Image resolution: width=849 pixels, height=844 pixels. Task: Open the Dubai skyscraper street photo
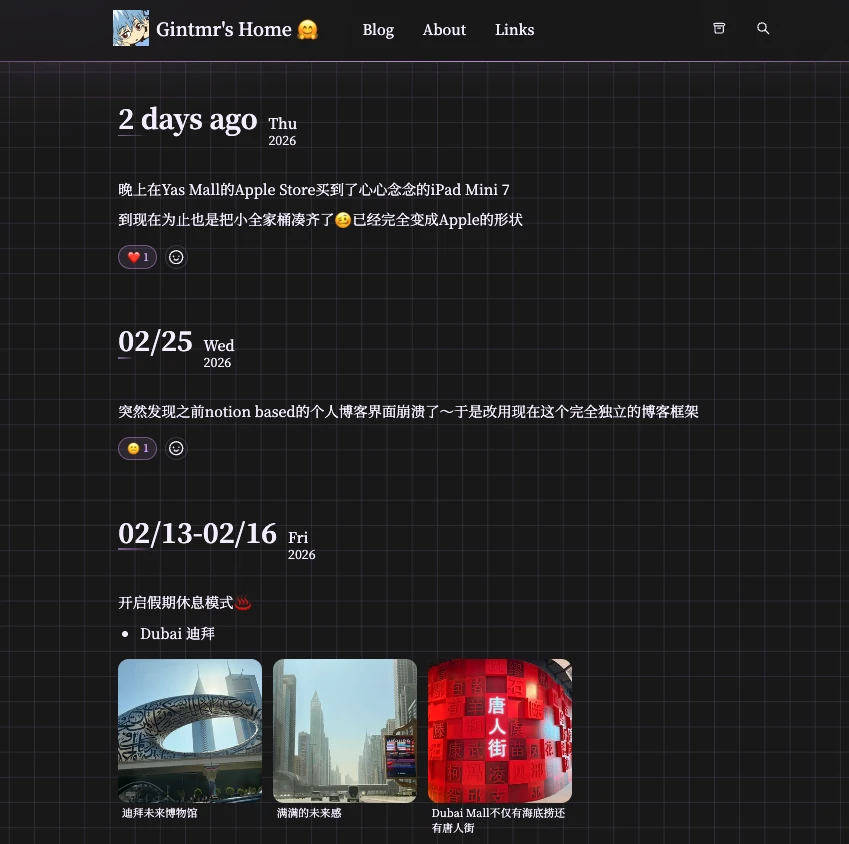[x=345, y=730]
